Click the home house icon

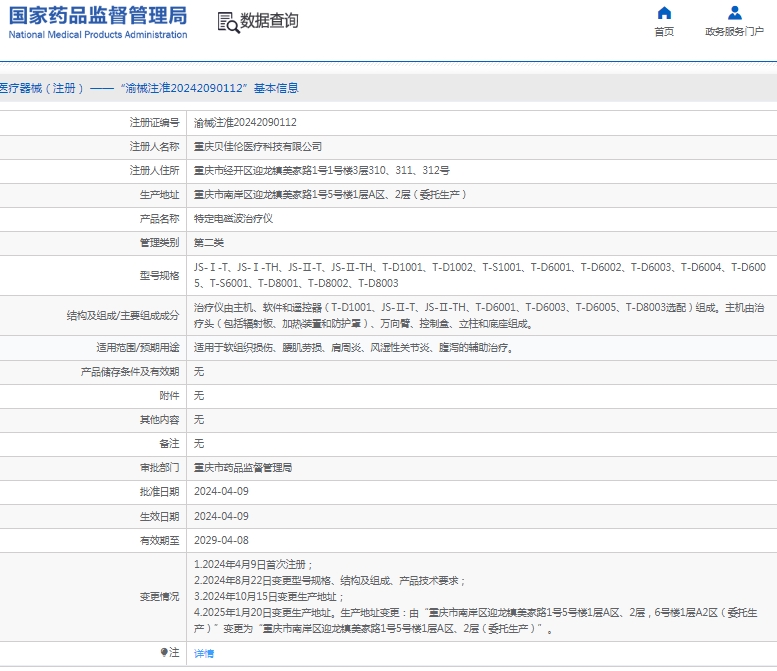[664, 13]
